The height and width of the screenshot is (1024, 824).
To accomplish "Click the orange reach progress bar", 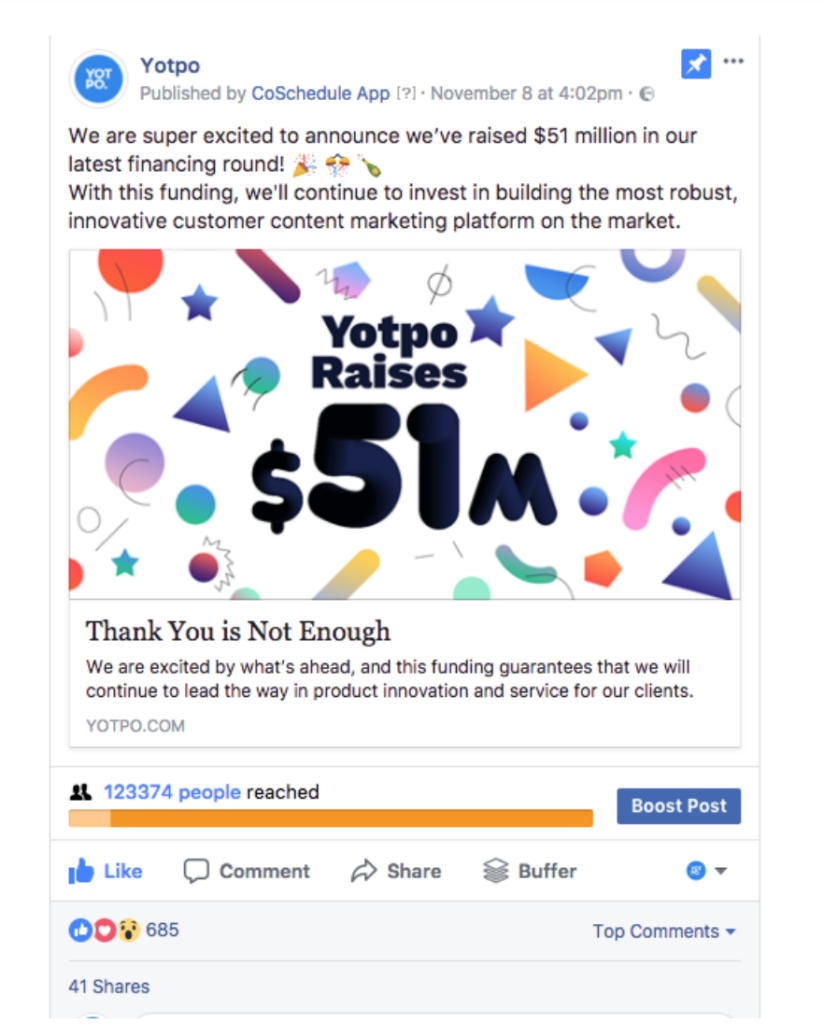I will point(330,819).
